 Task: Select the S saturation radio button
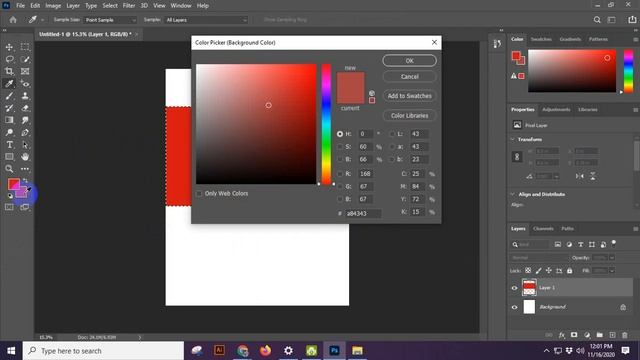tap(340, 147)
